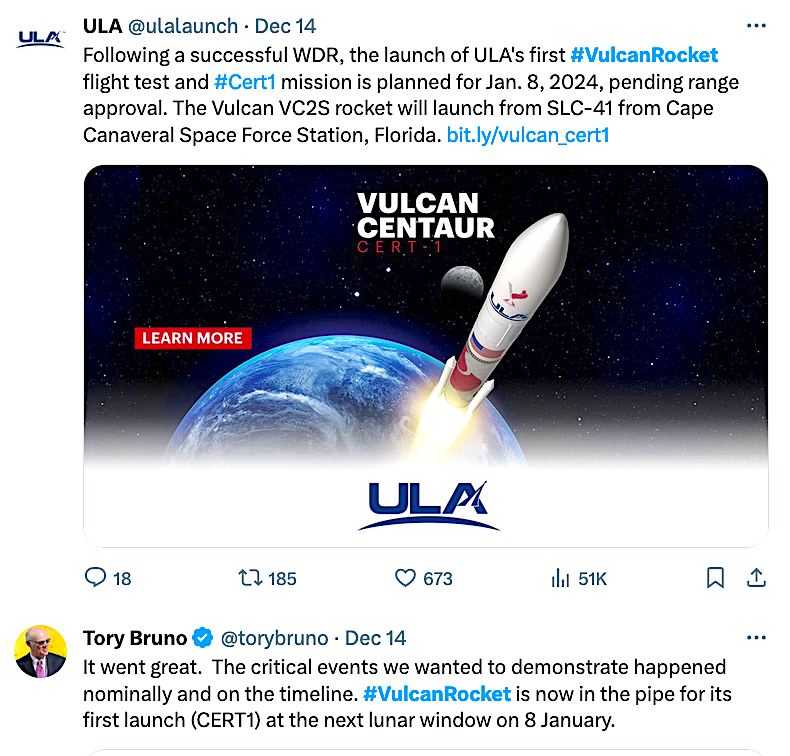
Task: Click #VulcanRocket in Tory Bruno's reply
Action: click(437, 693)
